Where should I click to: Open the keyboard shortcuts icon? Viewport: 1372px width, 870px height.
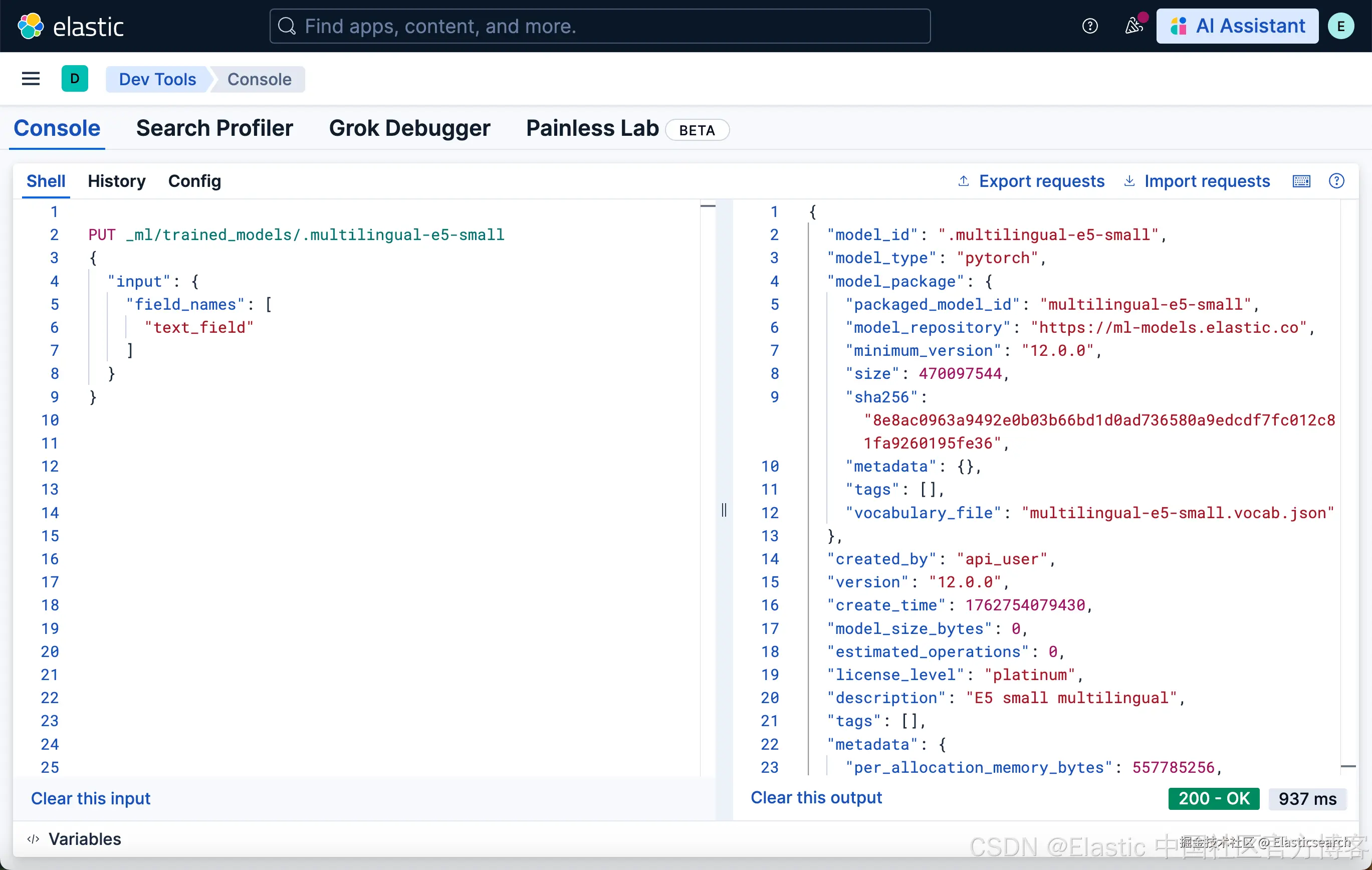(1301, 181)
